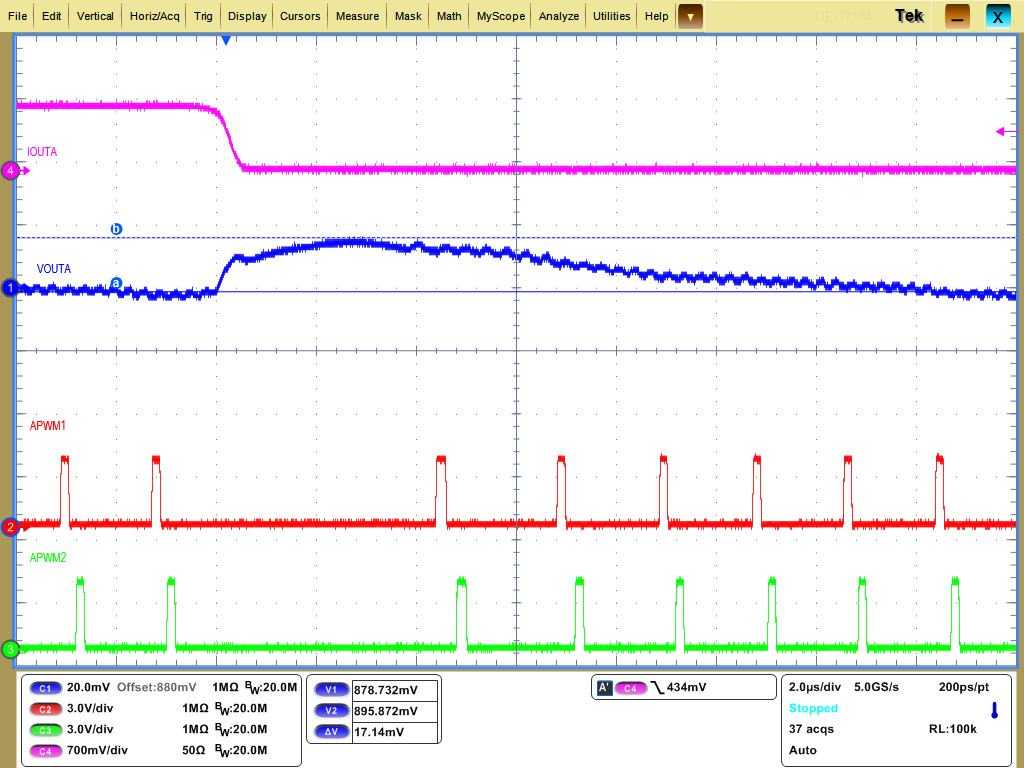This screenshot has height=768, width=1024.
Task: Open the File menu
Action: (x=17, y=15)
